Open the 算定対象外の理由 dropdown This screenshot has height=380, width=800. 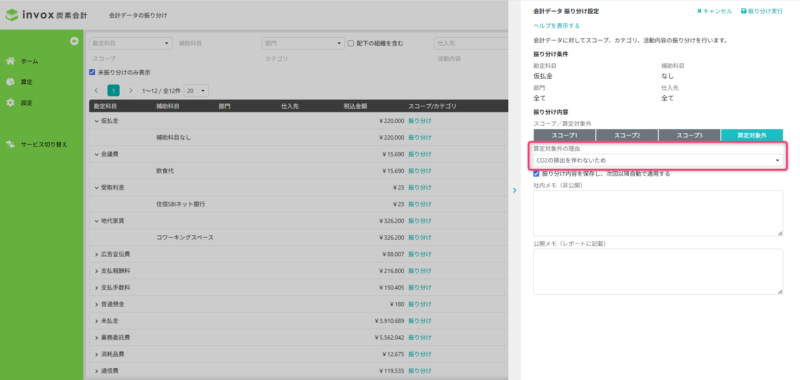coord(658,160)
